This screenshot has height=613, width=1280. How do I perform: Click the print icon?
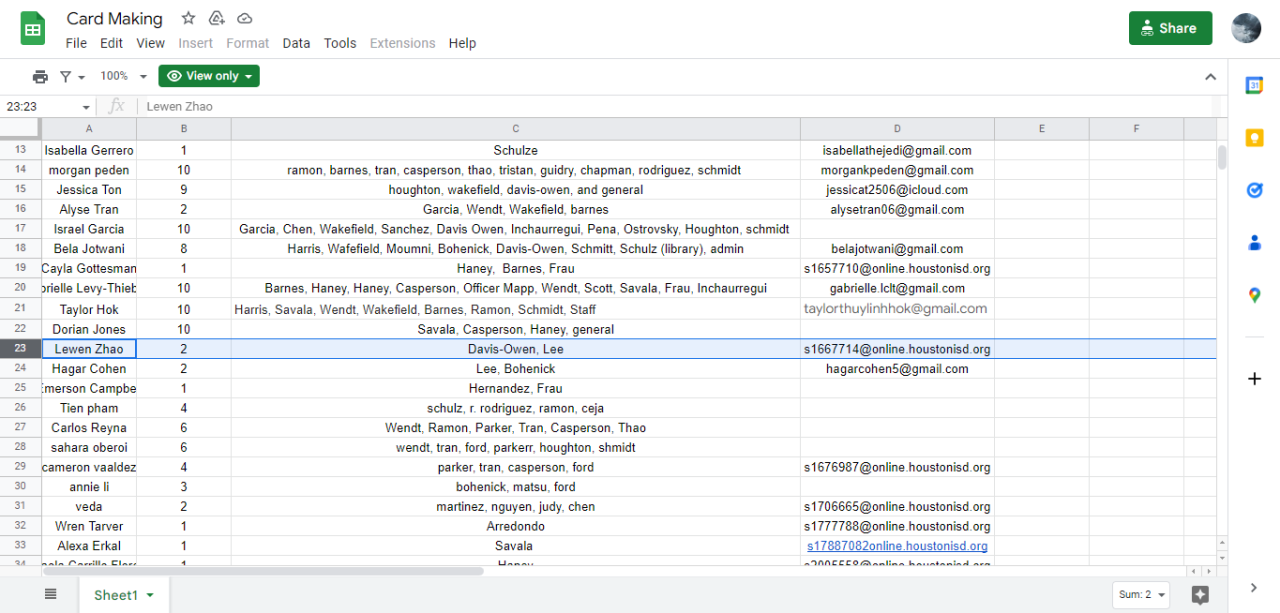coord(40,76)
